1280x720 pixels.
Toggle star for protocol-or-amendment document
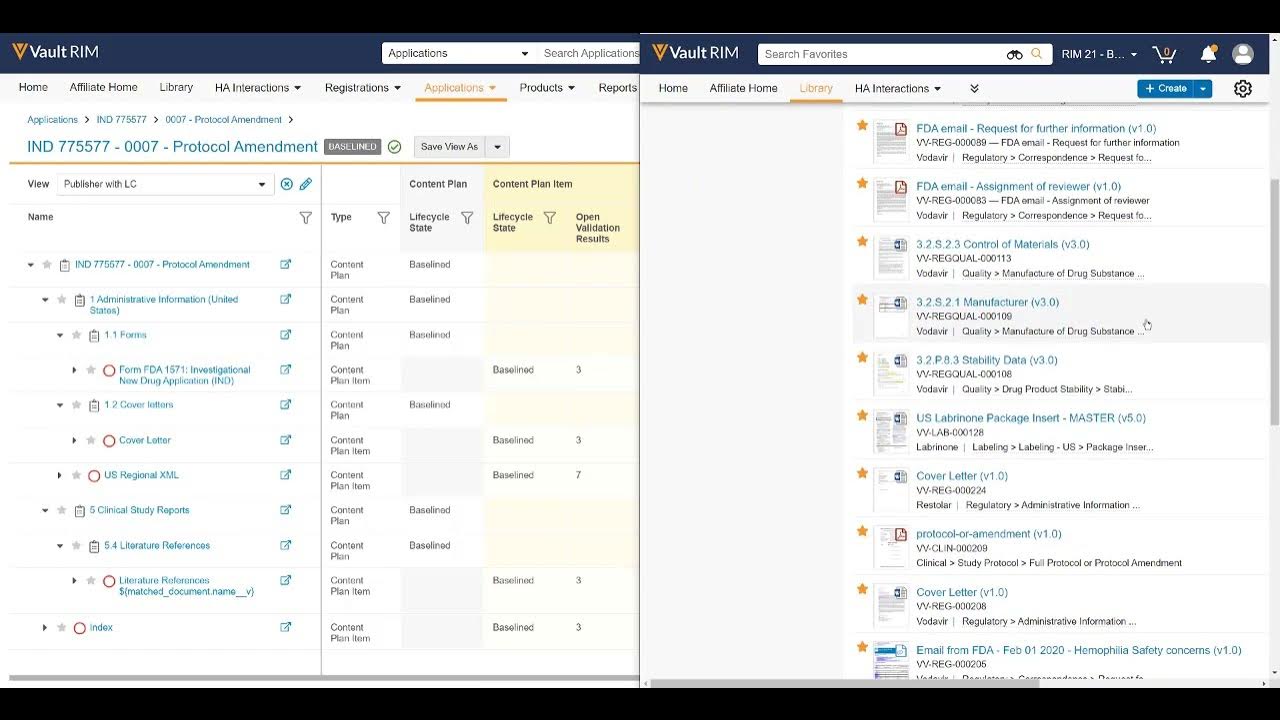point(862,531)
